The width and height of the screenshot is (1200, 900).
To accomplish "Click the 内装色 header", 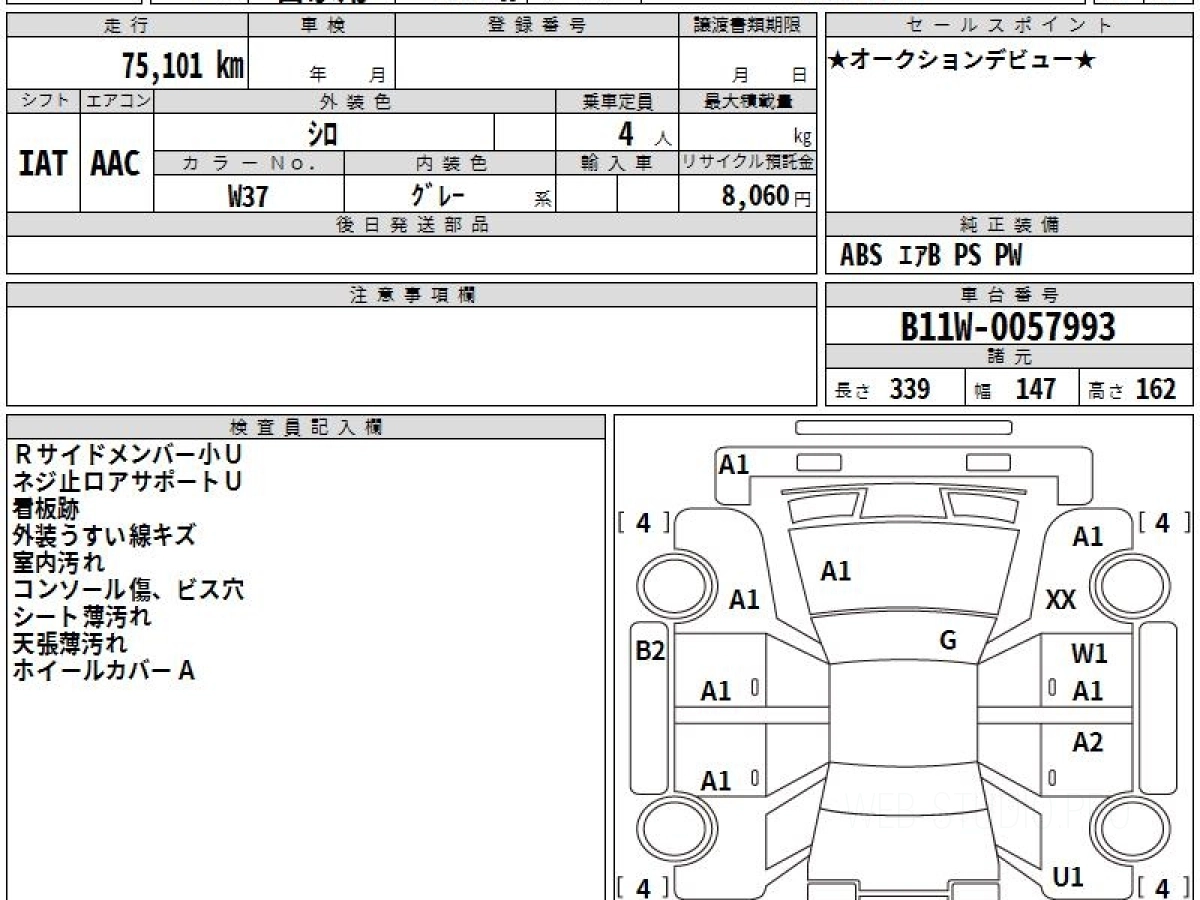I will 450,163.
